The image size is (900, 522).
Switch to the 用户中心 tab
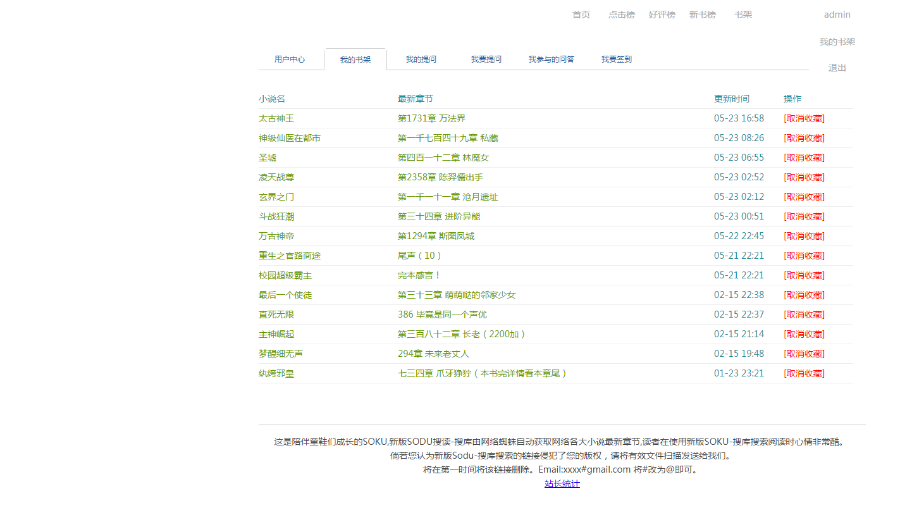[x=289, y=59]
